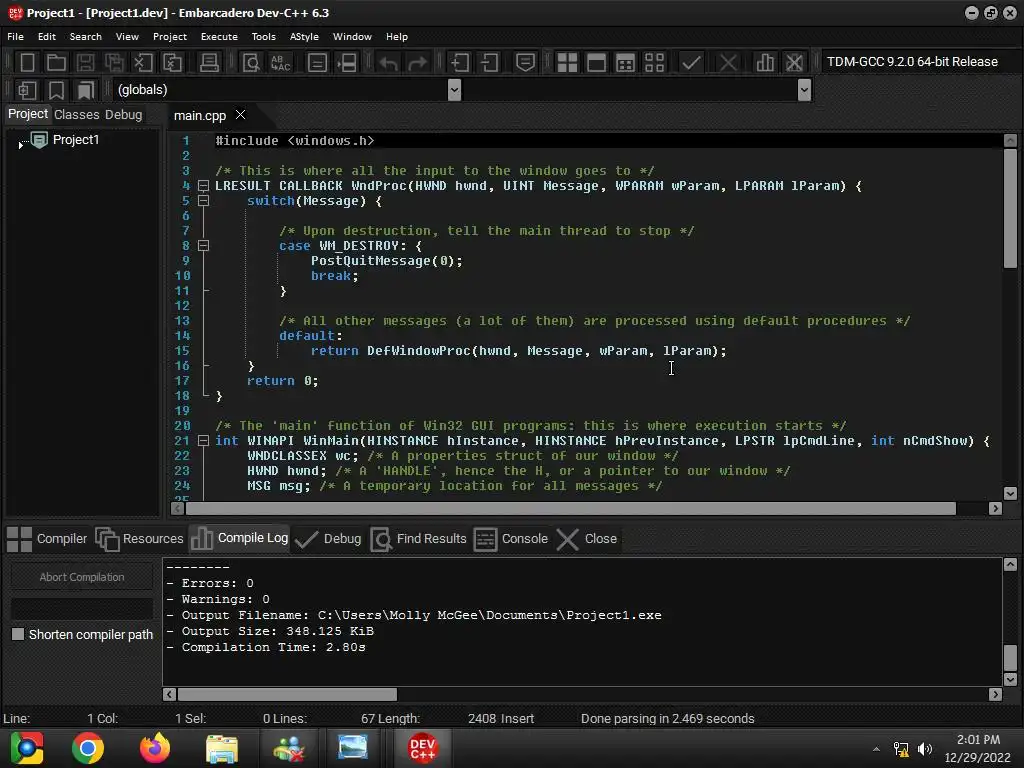Collapse the WndProc function fold on line 4
This screenshot has height=768, width=1024.
203,185
